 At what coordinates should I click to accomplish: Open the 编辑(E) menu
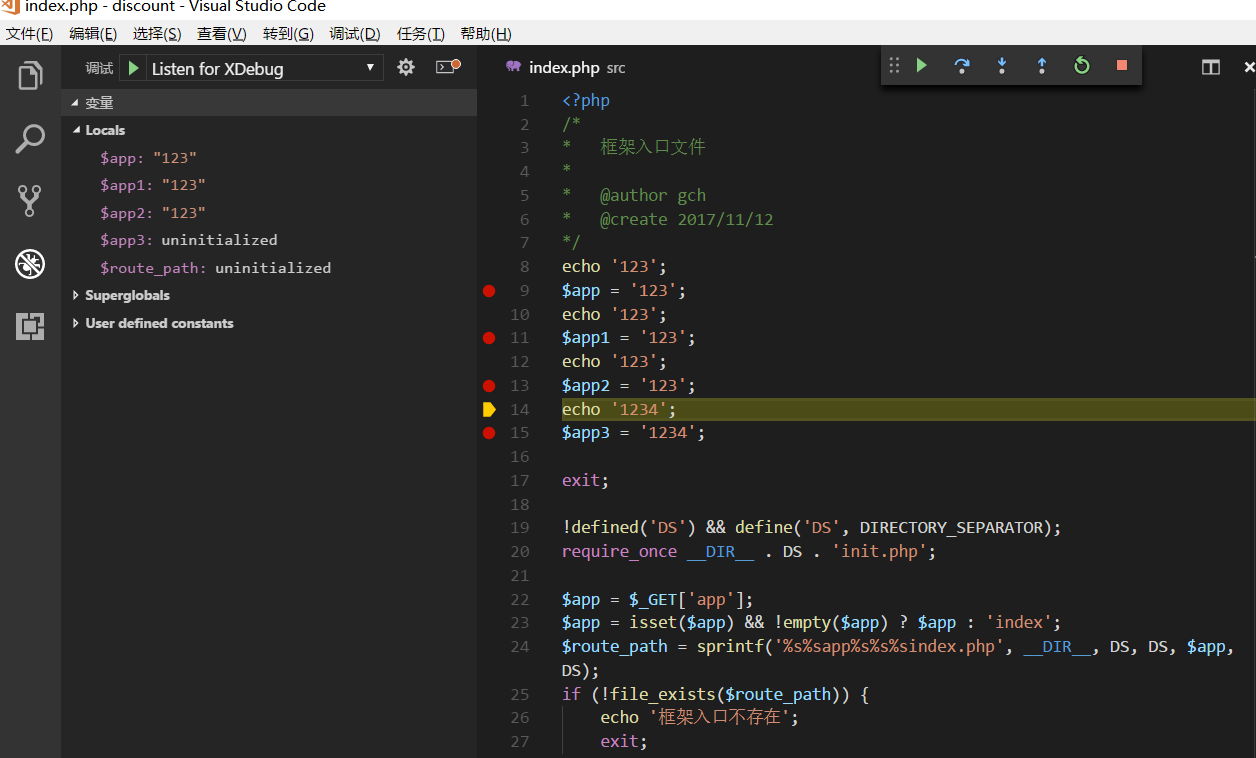click(93, 33)
